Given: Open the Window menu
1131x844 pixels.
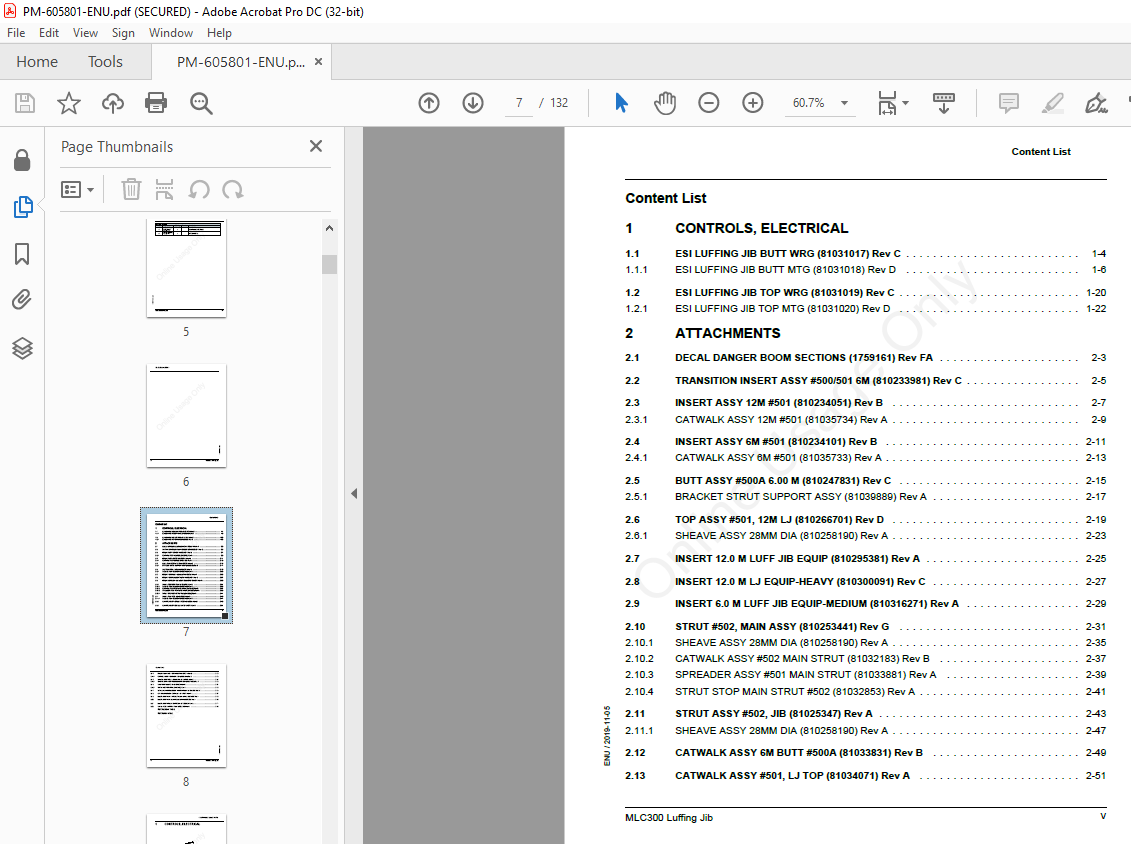Looking at the screenshot, I should click(171, 32).
